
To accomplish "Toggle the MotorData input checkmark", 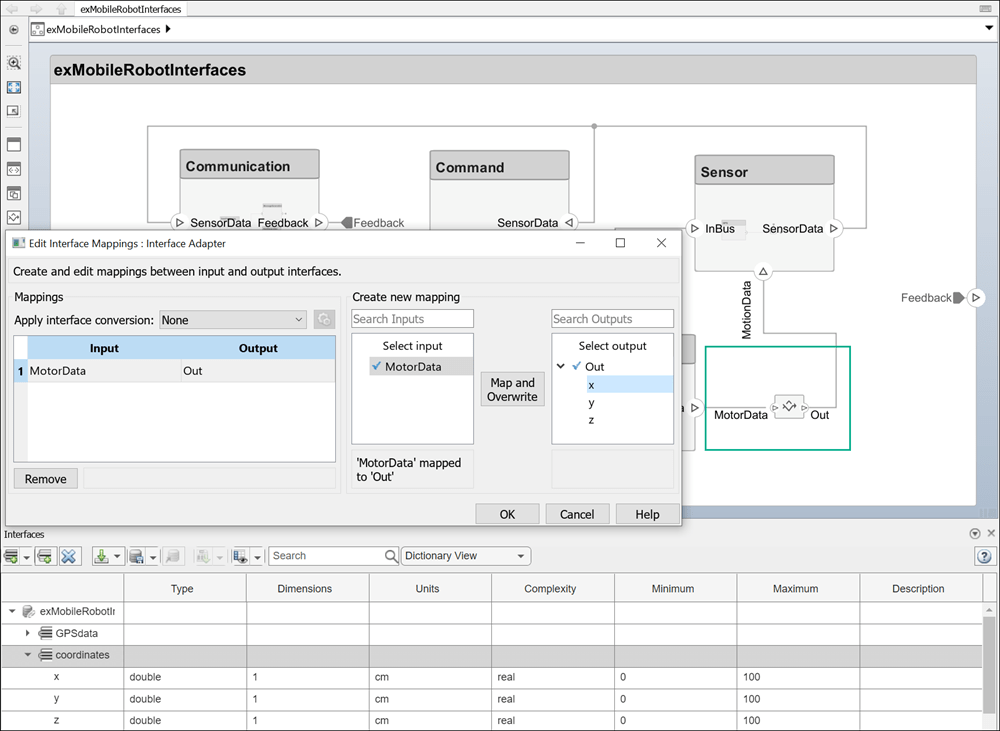I will pos(376,367).
